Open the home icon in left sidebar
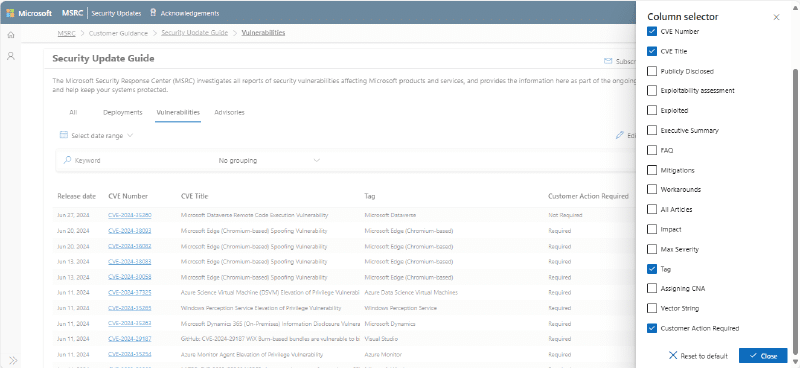The width and height of the screenshot is (800, 368). point(11,35)
